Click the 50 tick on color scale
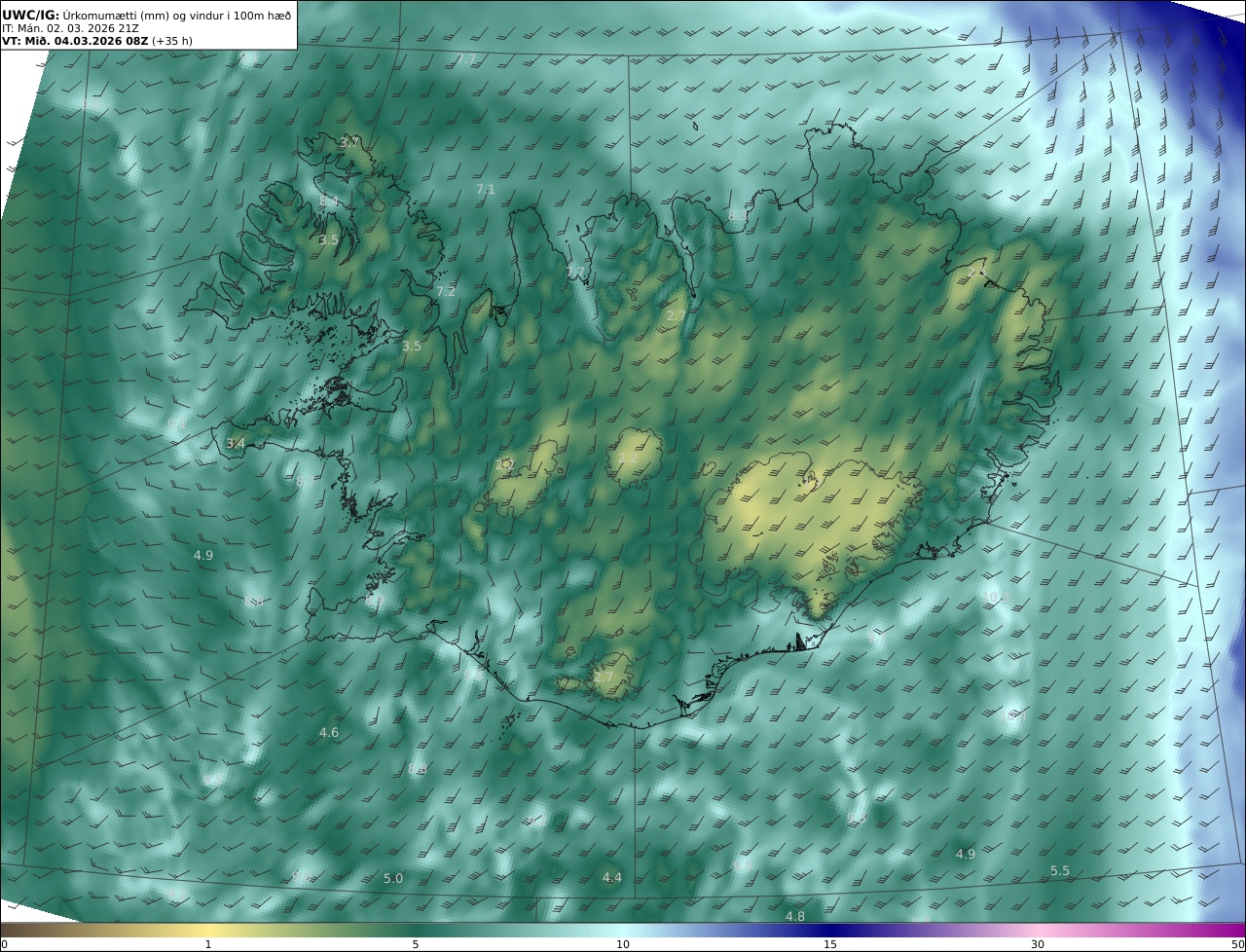 [x=1238, y=944]
